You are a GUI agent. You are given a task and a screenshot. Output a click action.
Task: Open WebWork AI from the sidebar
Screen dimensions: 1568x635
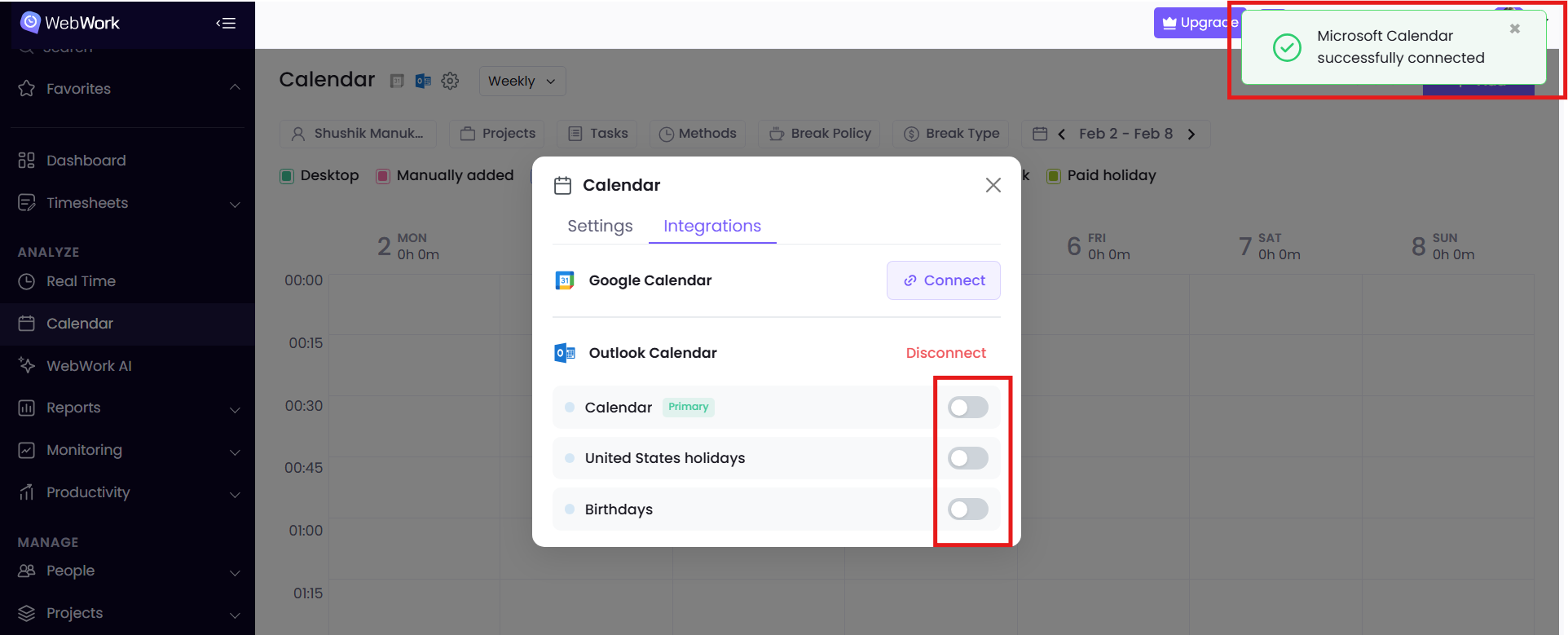(x=89, y=366)
